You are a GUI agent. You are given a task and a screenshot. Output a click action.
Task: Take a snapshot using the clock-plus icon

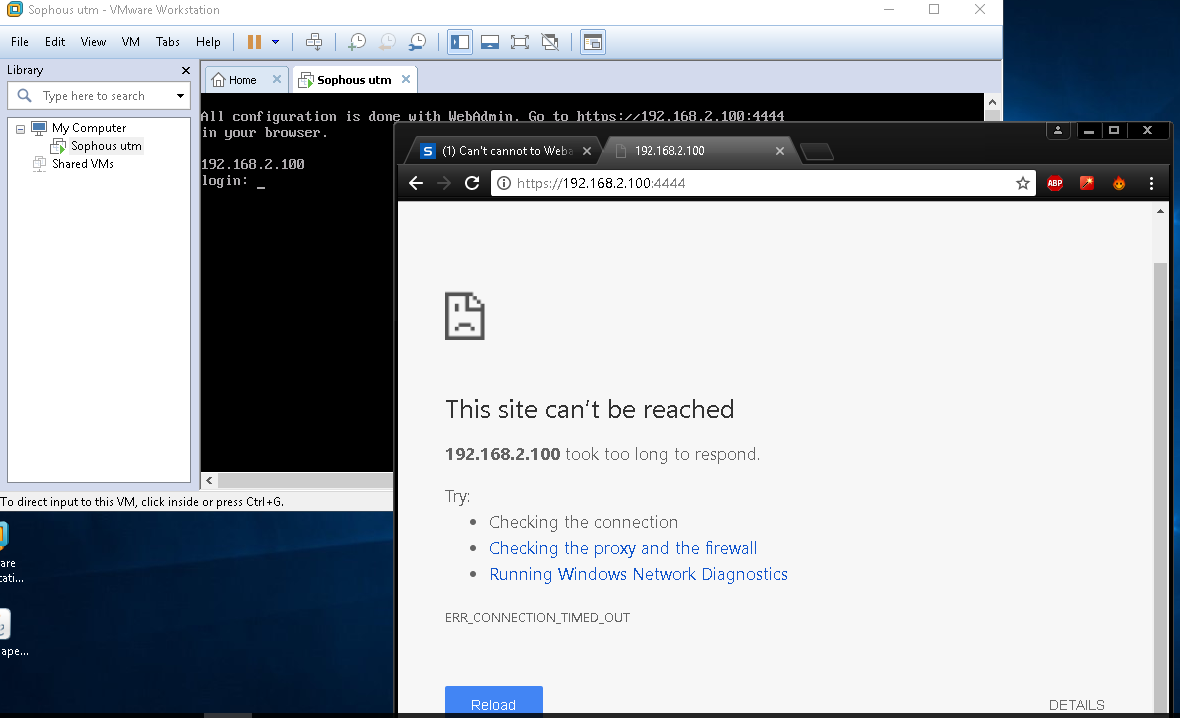356,42
